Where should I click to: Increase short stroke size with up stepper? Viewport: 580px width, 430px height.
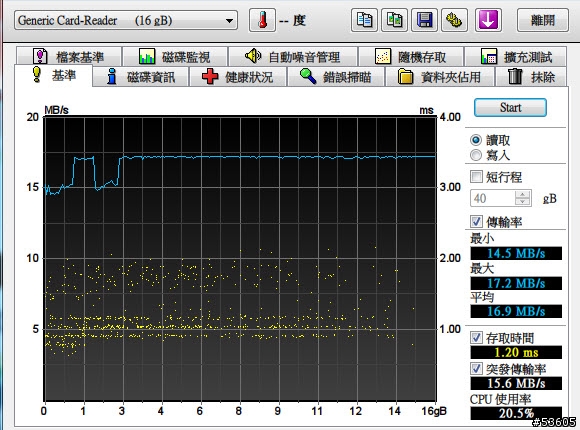(523, 194)
